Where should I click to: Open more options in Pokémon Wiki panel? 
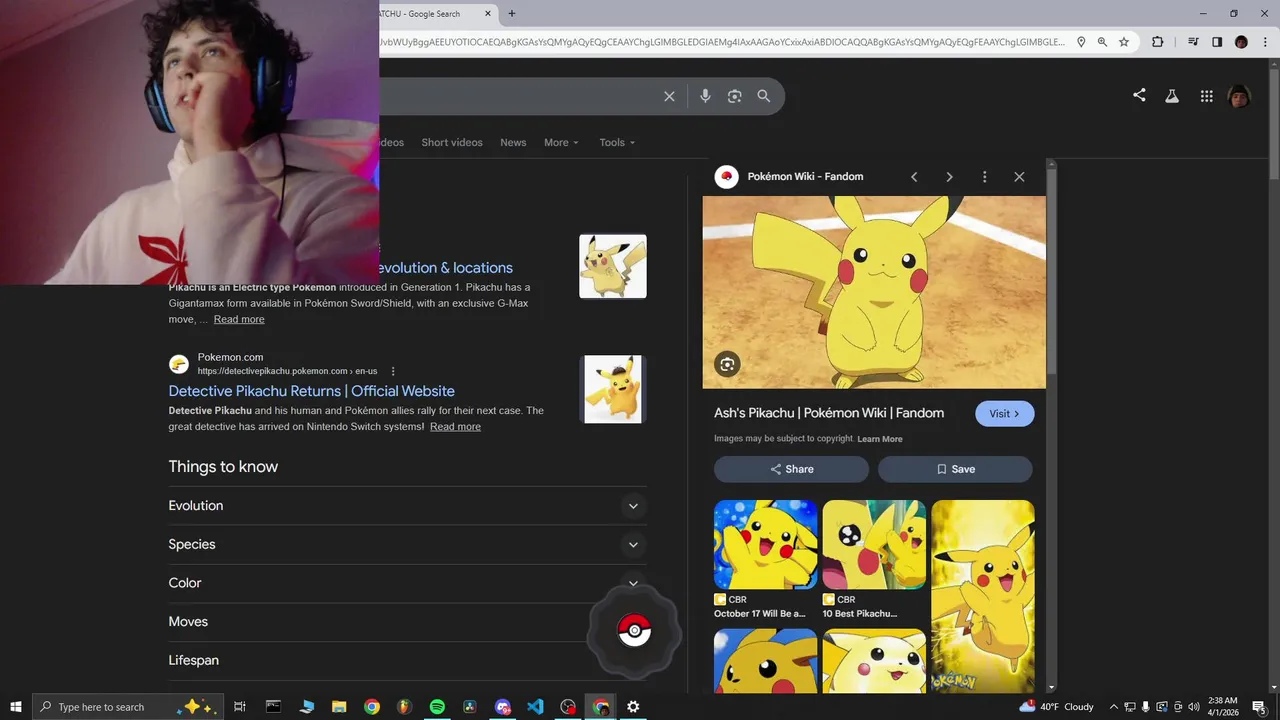[x=984, y=177]
